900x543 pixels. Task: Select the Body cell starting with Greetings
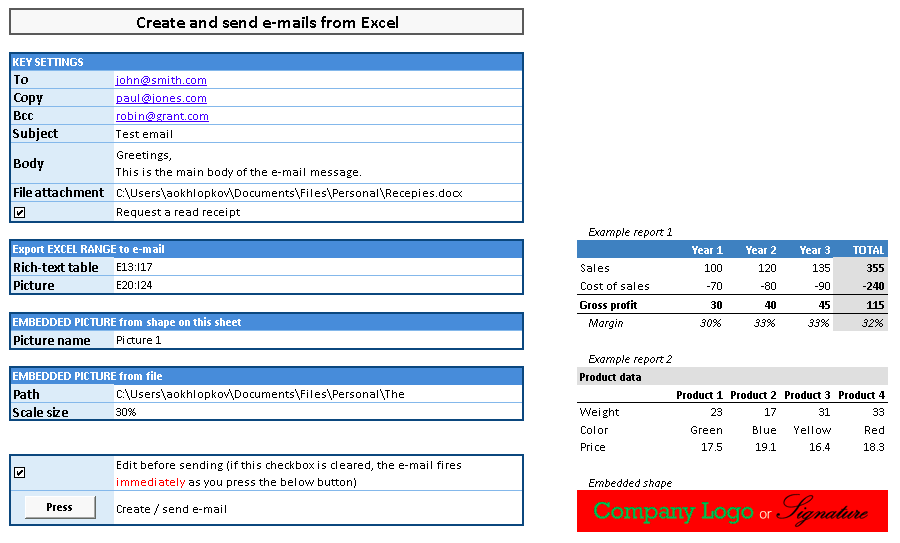click(318, 164)
